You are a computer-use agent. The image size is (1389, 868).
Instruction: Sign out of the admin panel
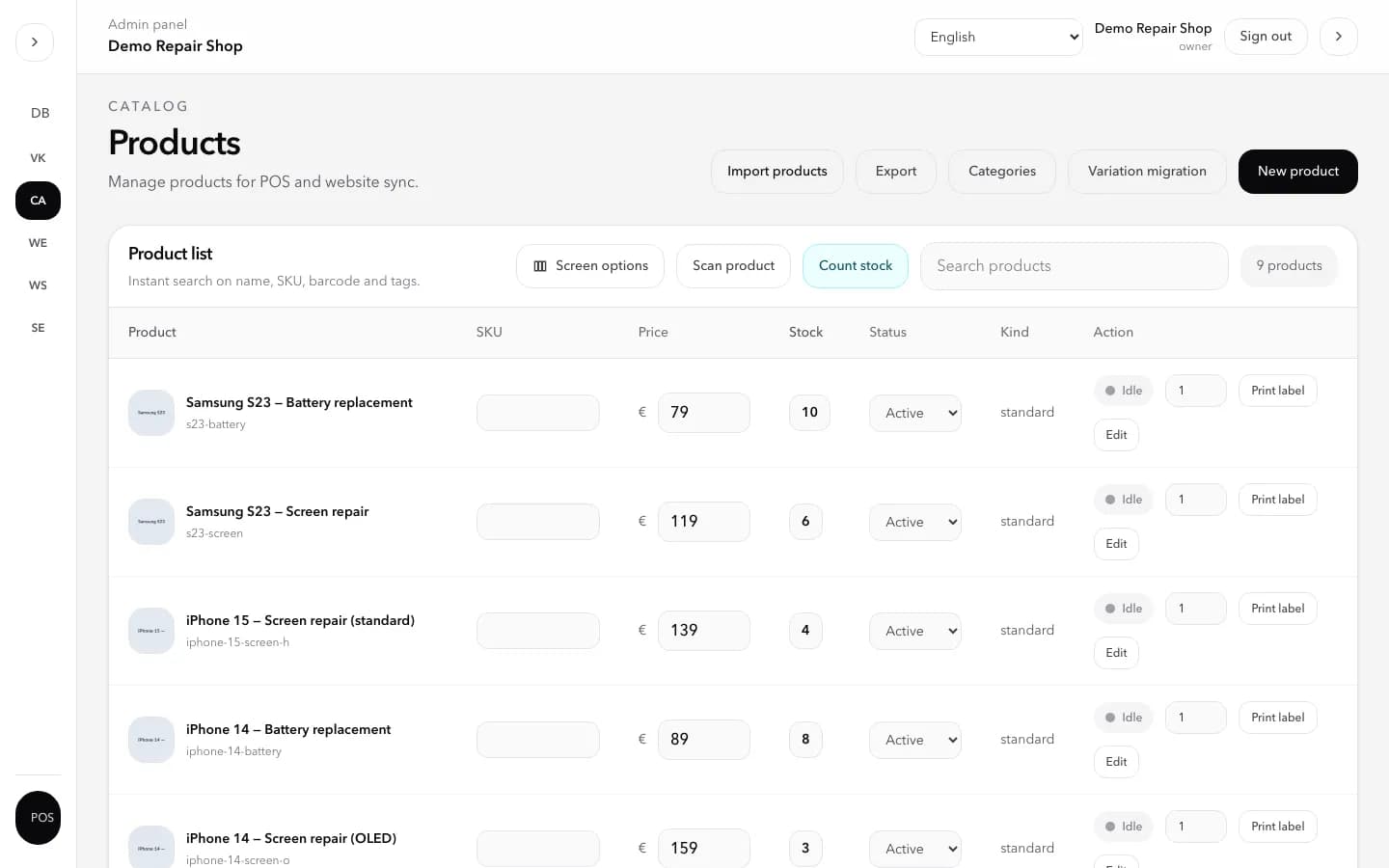coord(1266,37)
